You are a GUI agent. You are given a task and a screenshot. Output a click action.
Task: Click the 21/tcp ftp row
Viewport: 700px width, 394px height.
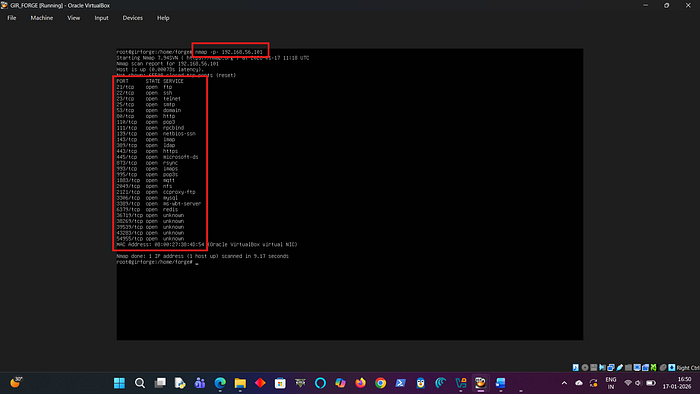144,87
